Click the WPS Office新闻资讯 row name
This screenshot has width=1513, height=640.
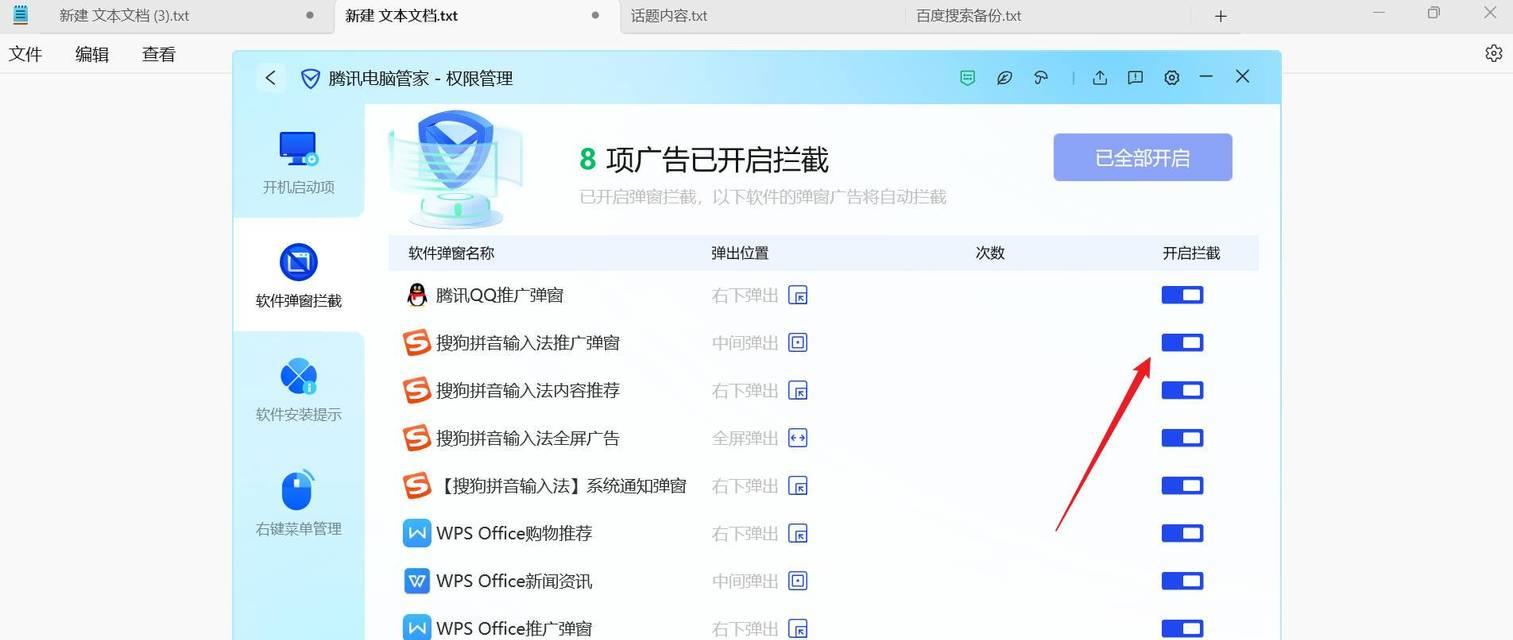click(x=514, y=581)
